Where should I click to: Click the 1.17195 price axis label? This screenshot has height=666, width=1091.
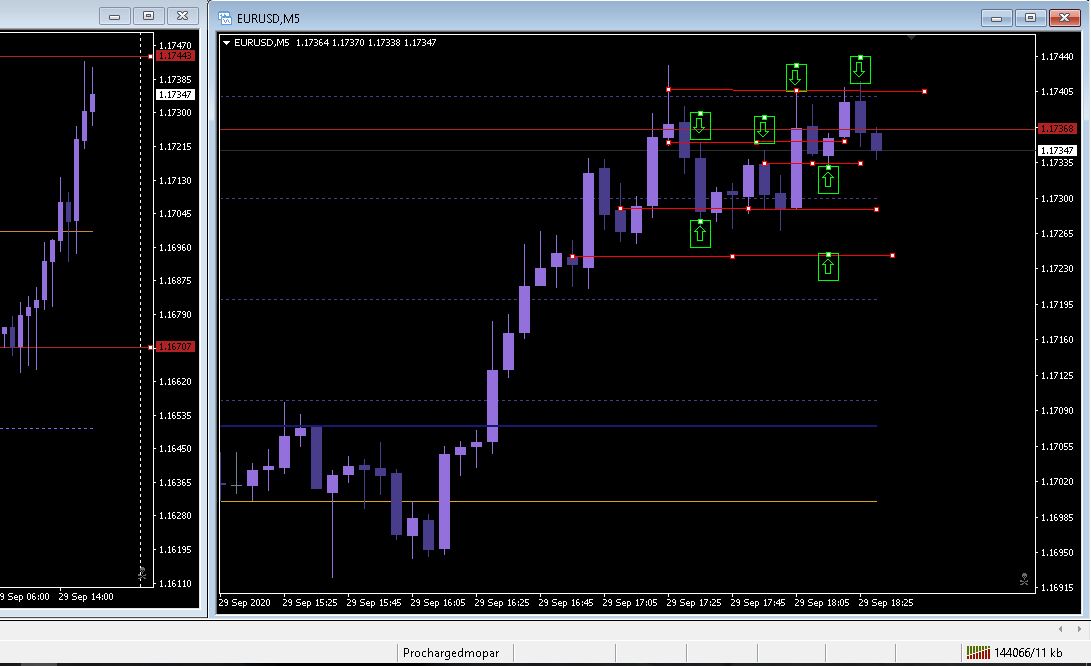(1057, 305)
